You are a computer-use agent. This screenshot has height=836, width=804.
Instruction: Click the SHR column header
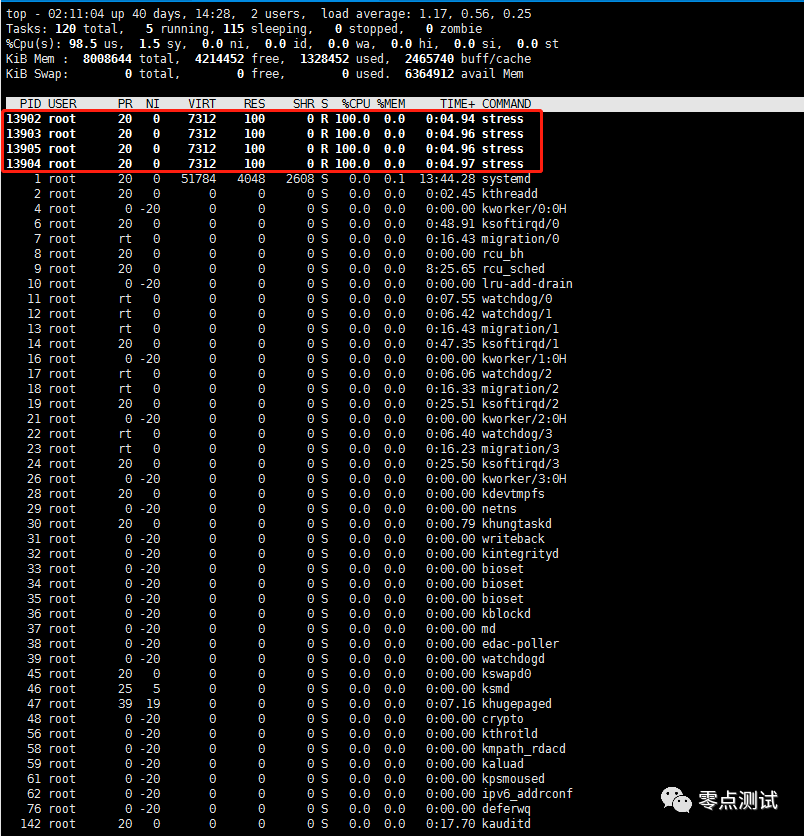[x=303, y=103]
